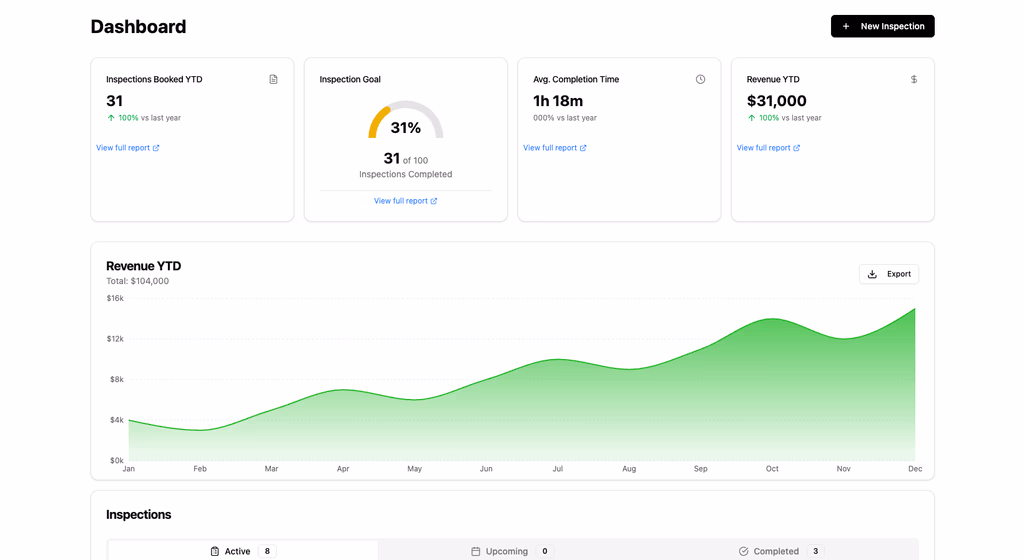Open the Completed inspections tab
Screen dimensions: 1024x560
(x=776, y=551)
